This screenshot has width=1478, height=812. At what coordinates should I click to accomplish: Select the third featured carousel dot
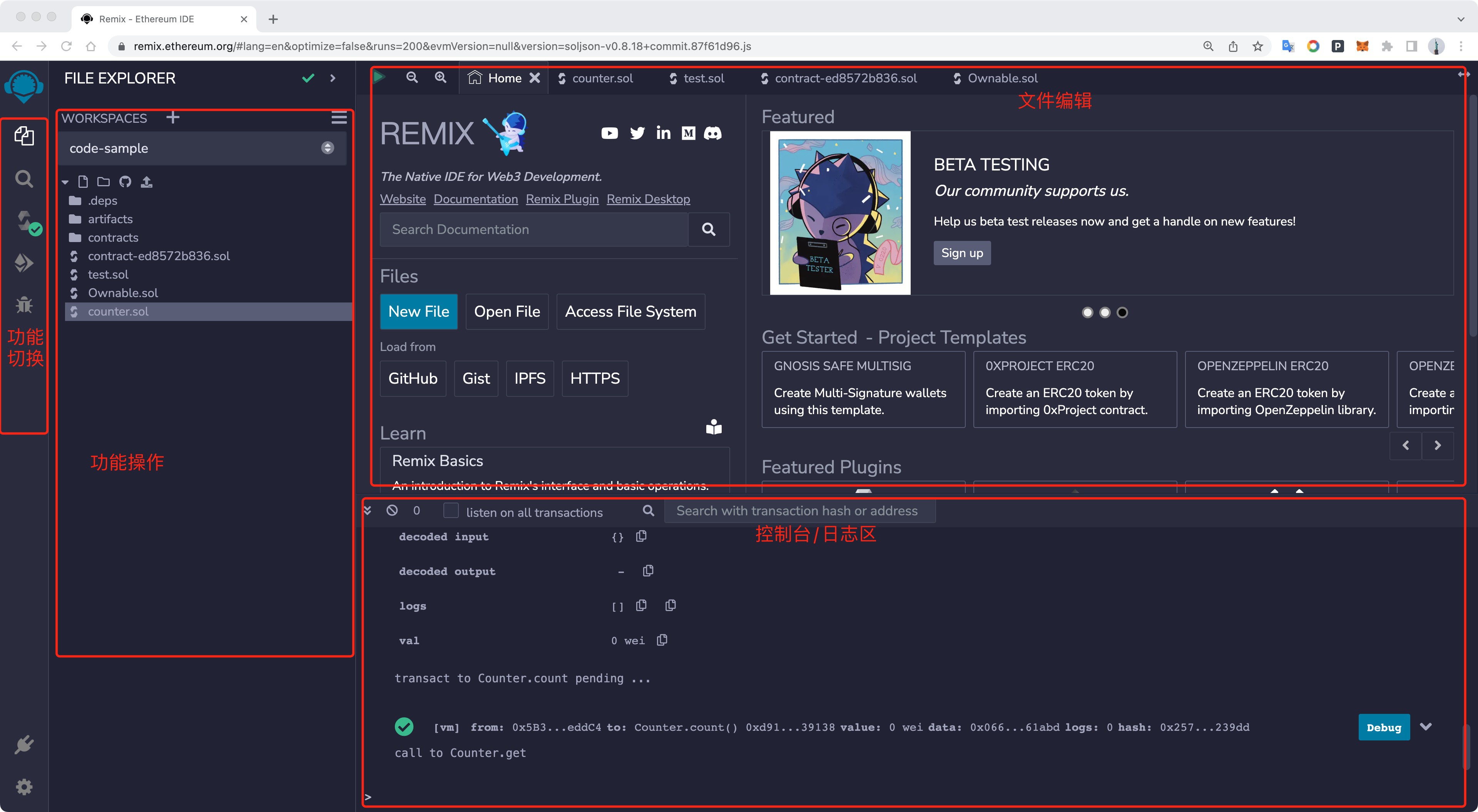coord(1122,313)
